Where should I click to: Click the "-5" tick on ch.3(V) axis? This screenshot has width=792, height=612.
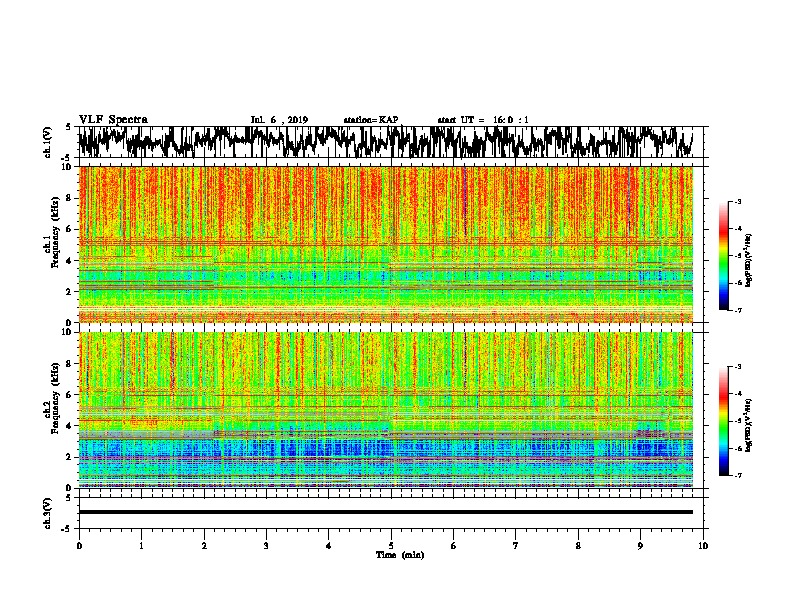67,529
